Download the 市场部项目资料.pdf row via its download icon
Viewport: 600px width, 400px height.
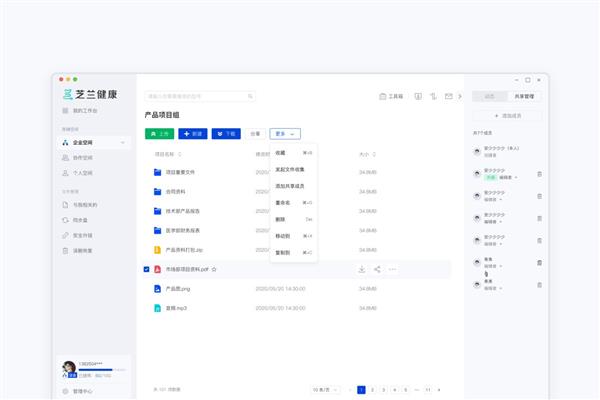click(361, 269)
